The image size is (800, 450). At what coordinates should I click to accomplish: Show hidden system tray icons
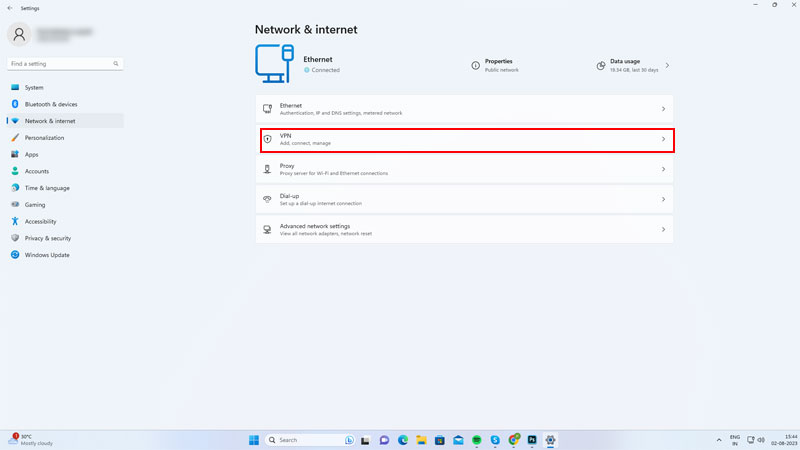pyautogui.click(x=719, y=440)
